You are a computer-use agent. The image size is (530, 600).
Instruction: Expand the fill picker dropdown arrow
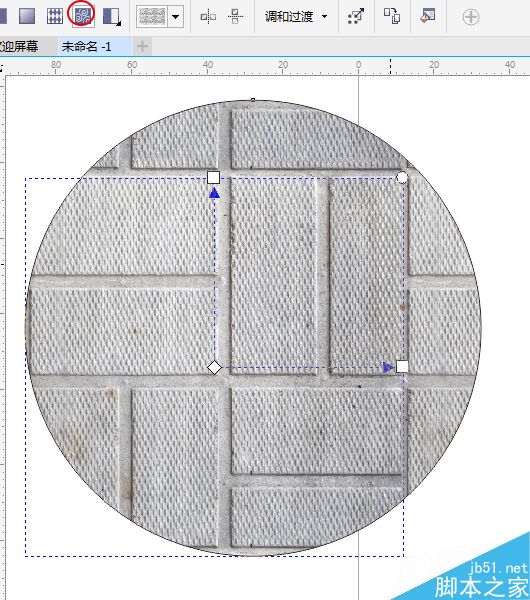tap(176, 17)
